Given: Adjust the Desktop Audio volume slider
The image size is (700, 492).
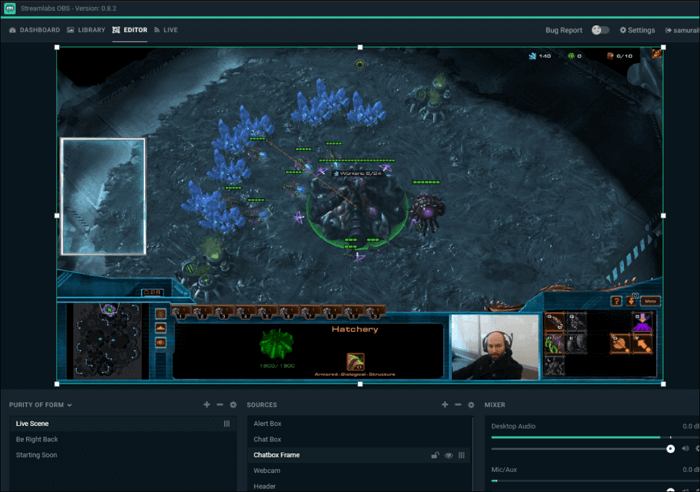Looking at the screenshot, I should coord(583,449).
